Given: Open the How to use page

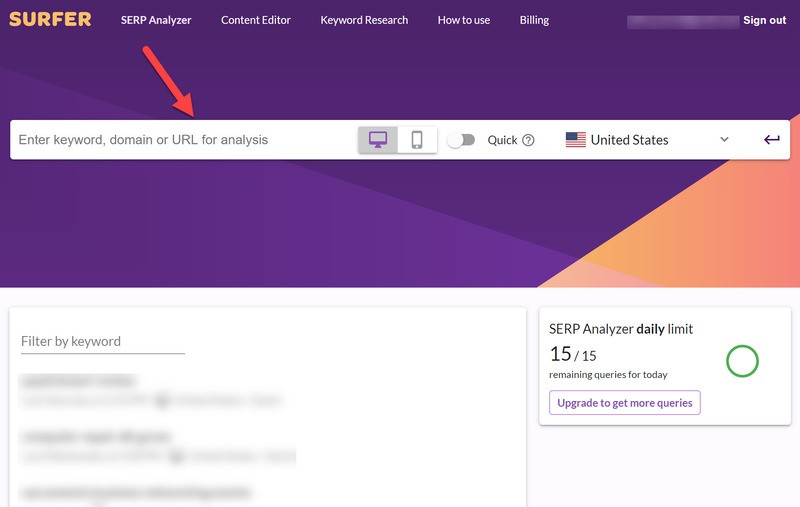Looking at the screenshot, I should [463, 20].
